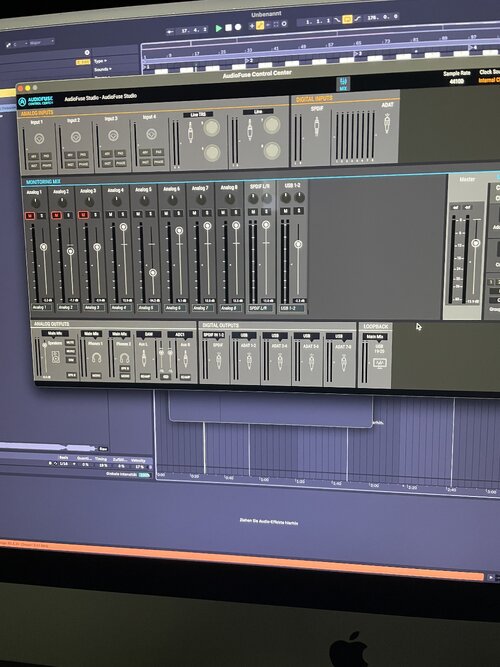Click the Analog 8 pan knob
The width and height of the screenshot is (500, 667).
pos(230,199)
